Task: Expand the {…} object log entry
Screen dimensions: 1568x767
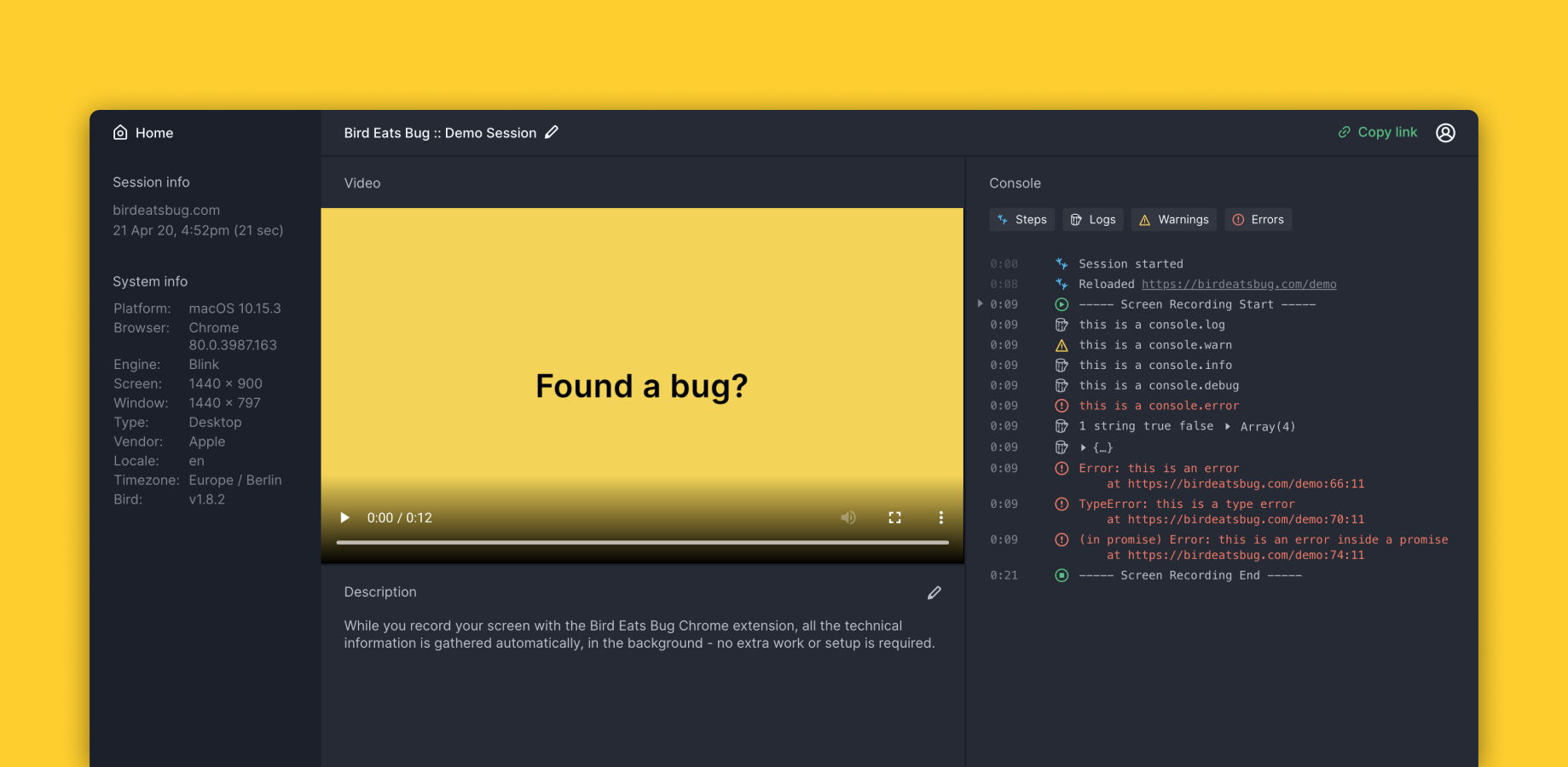Action: (1083, 447)
